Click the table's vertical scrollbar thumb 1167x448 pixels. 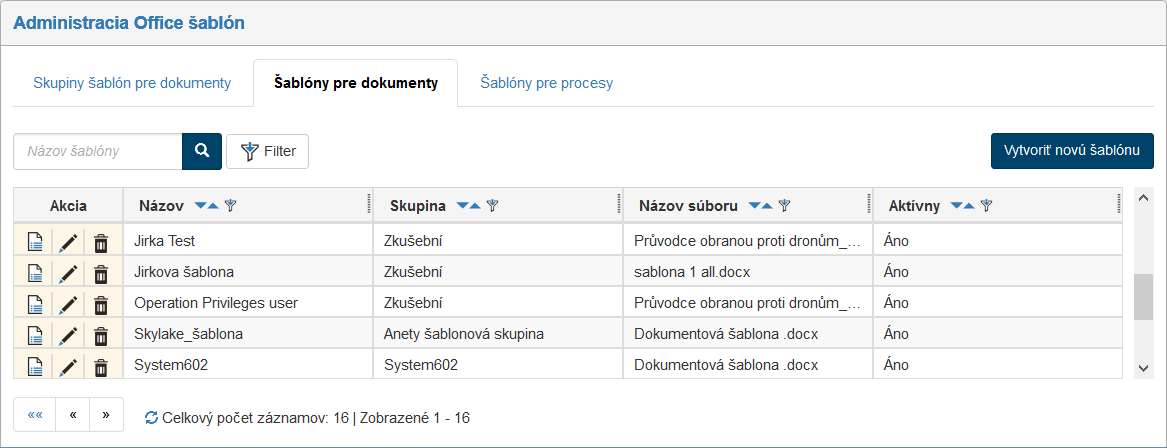(x=1144, y=297)
